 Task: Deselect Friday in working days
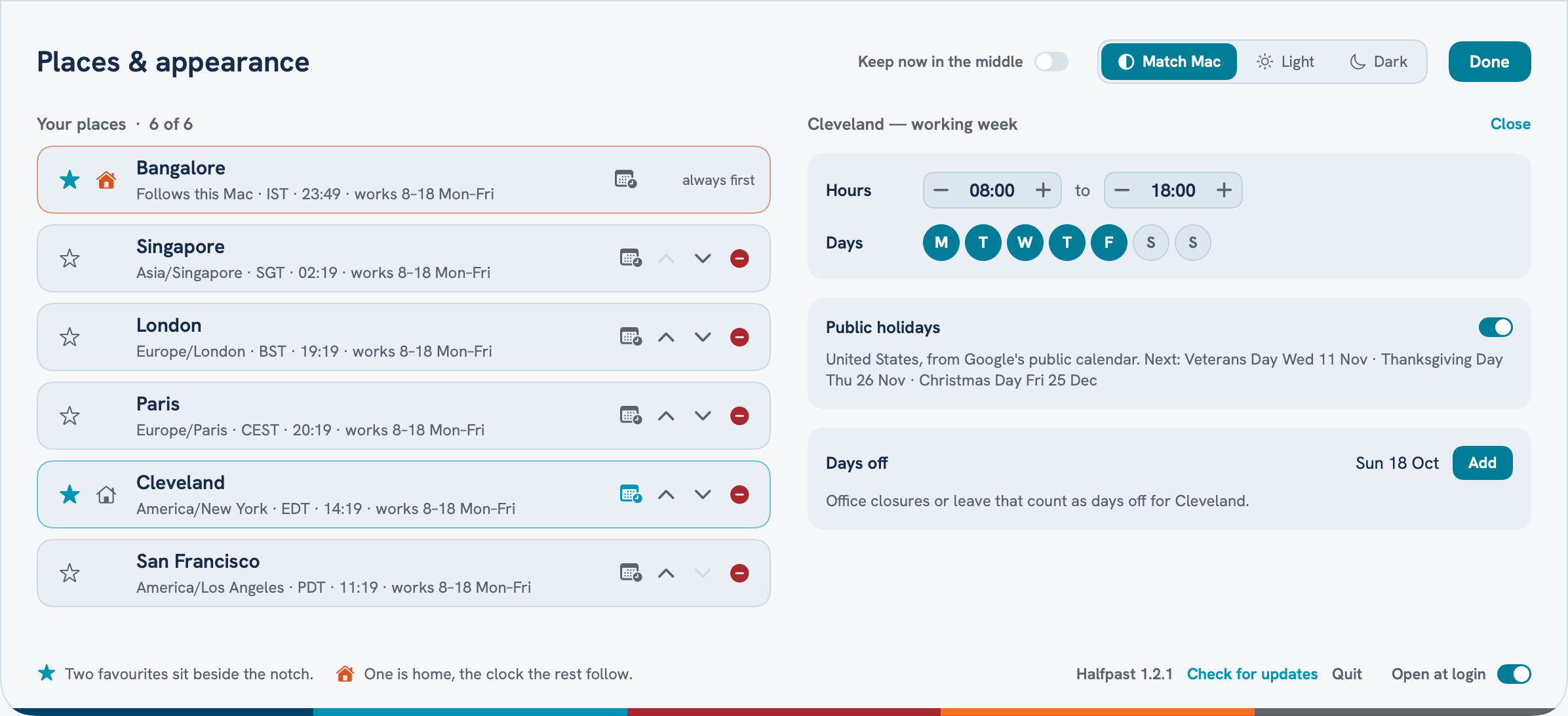pos(1109,243)
